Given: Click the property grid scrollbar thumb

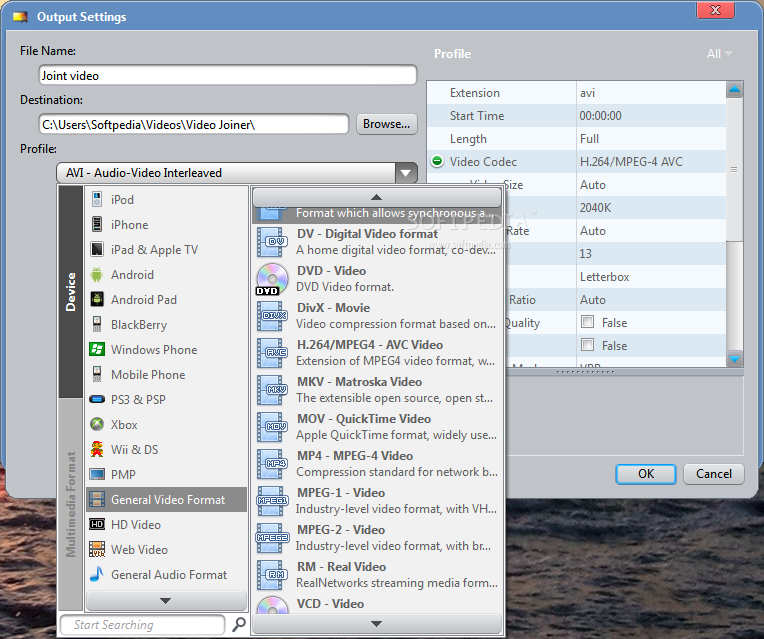Looking at the screenshot, I should pyautogui.click(x=734, y=169).
